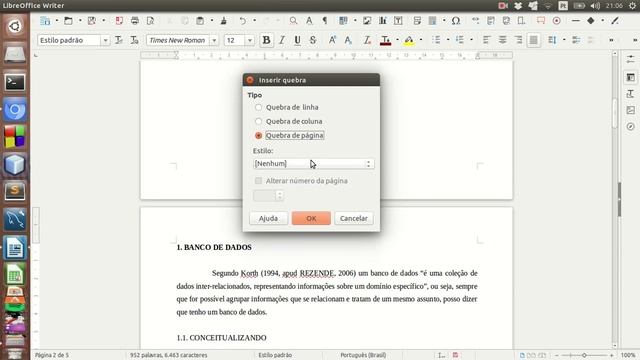Click Cancelar button in dialog

tap(353, 218)
